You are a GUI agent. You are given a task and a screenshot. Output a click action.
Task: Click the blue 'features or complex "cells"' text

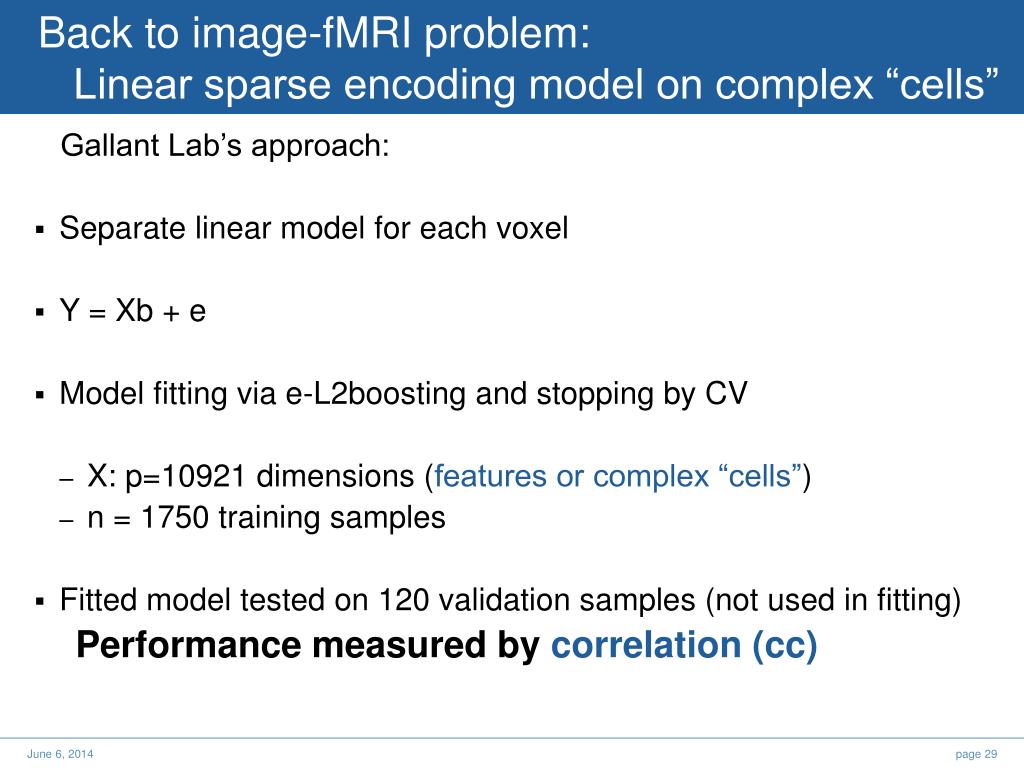[x=618, y=476]
